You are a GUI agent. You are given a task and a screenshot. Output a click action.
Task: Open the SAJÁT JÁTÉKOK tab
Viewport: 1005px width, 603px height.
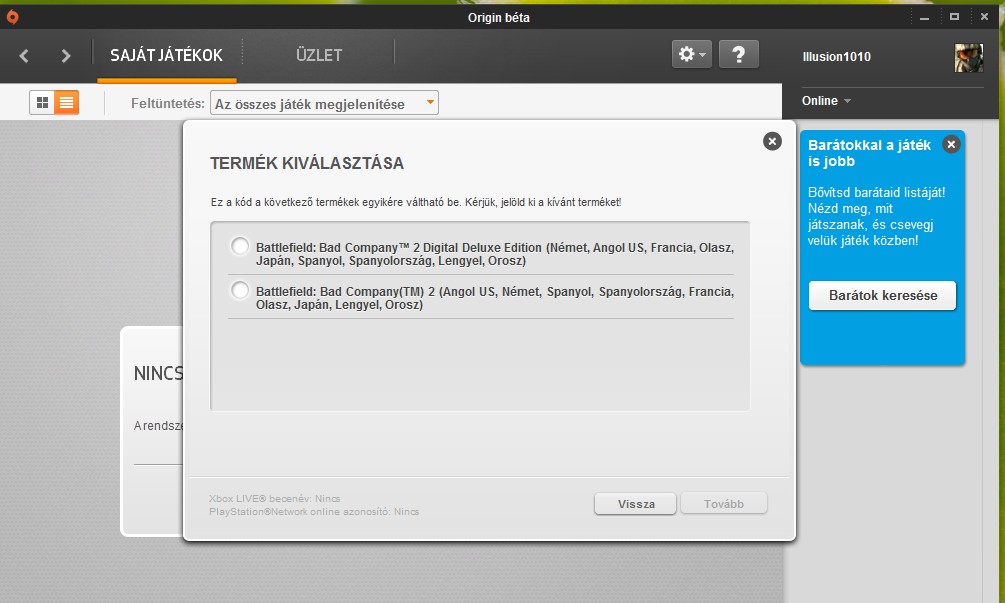coord(167,56)
